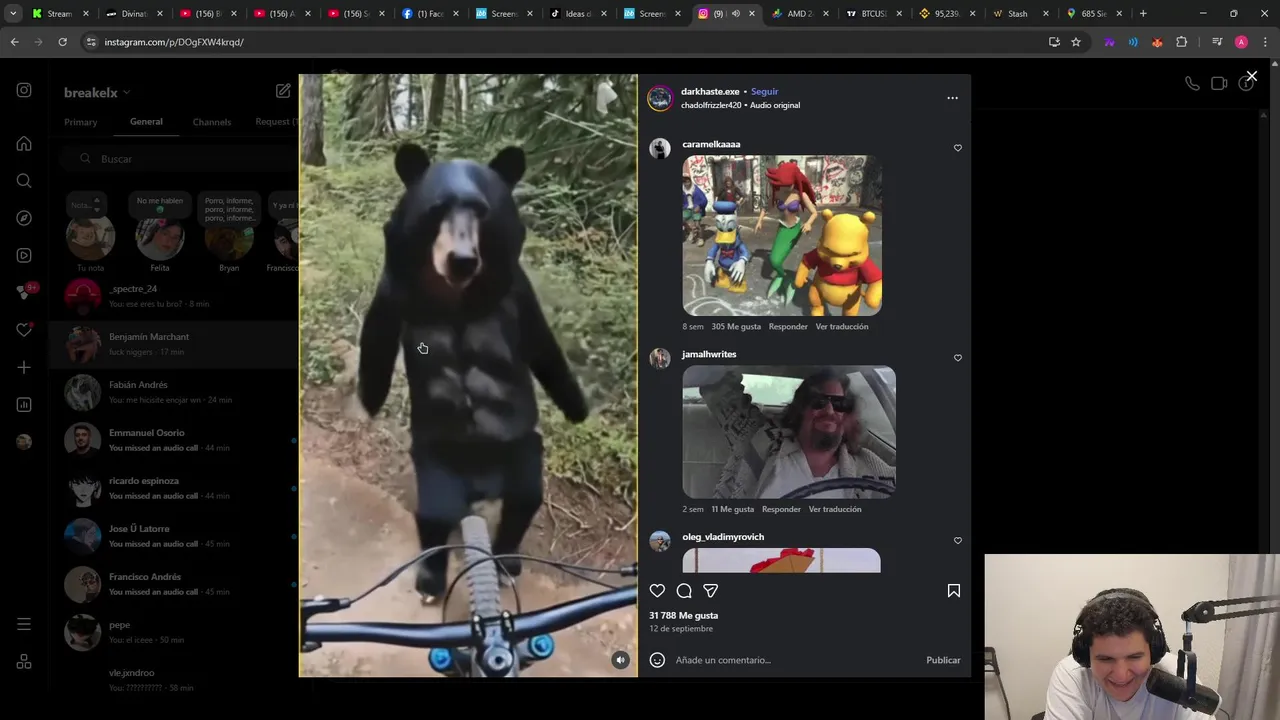Screen dimensions: 1280x720
Task: Open the bearded man GIF in jamalhwrites's comment
Action: click(789, 432)
